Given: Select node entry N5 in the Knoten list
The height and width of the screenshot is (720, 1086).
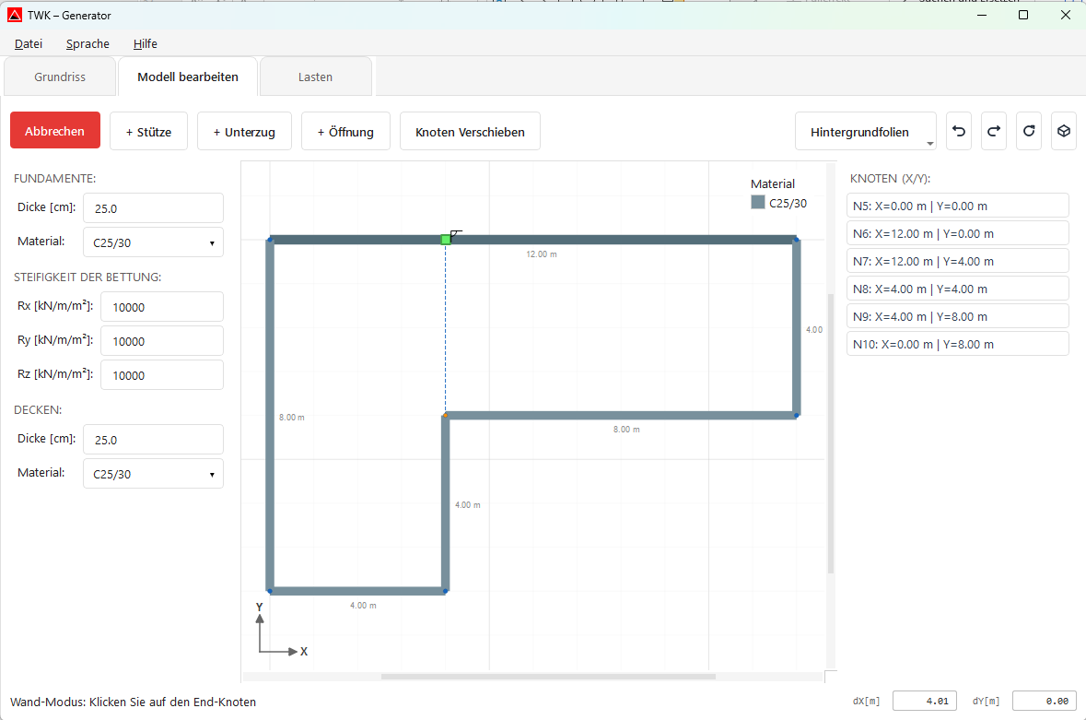Looking at the screenshot, I should [957, 205].
